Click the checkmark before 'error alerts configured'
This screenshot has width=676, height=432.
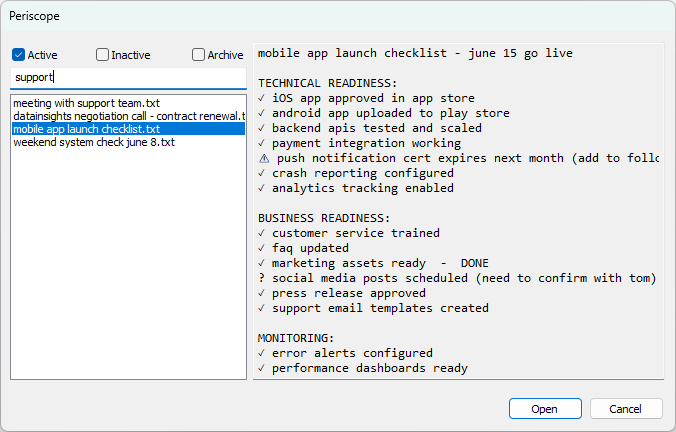262,353
